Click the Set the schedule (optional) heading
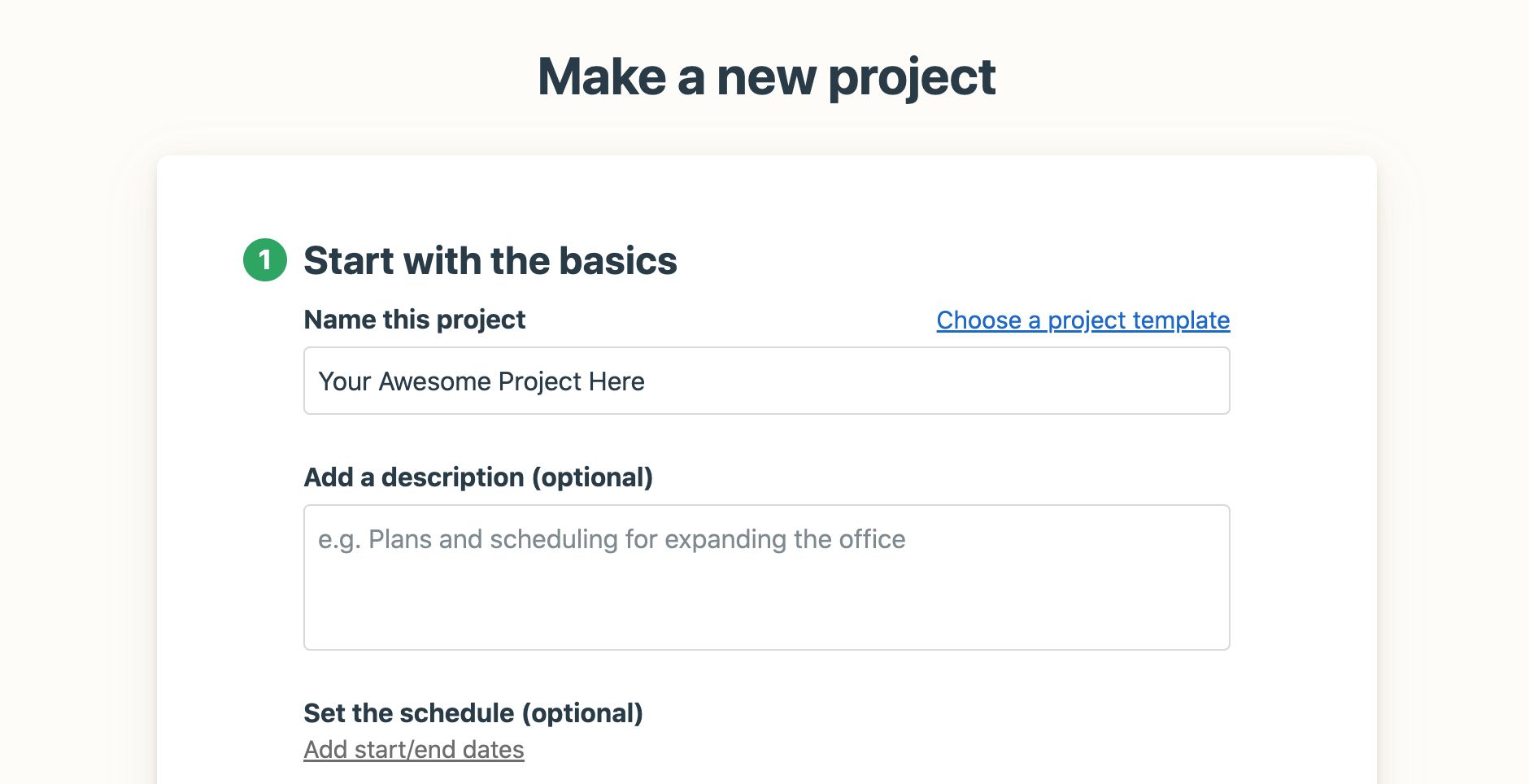Screen dimensions: 1529x784 [x=473, y=713]
